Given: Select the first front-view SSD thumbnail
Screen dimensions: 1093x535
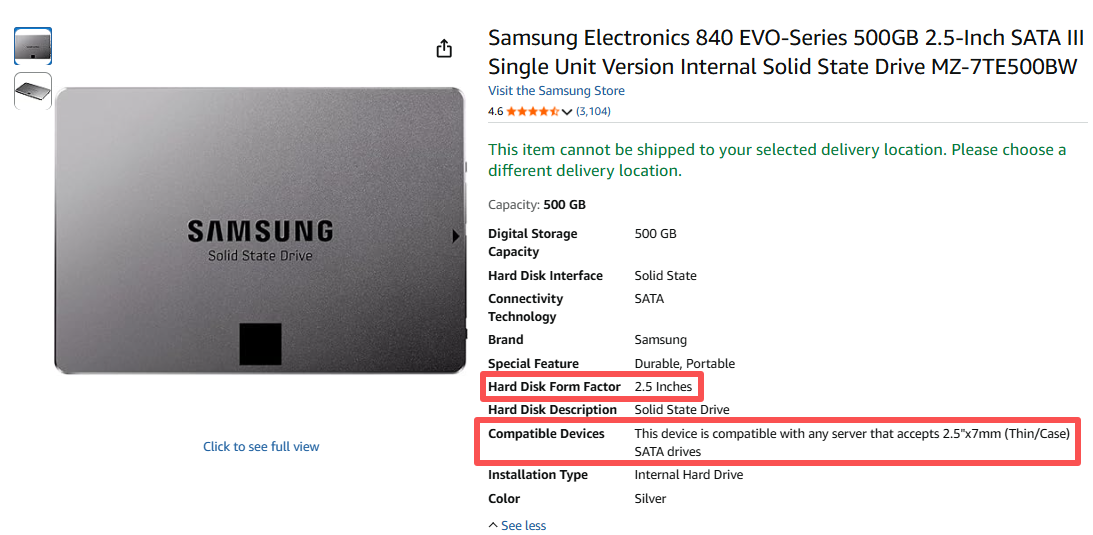Looking at the screenshot, I should click(x=33, y=45).
